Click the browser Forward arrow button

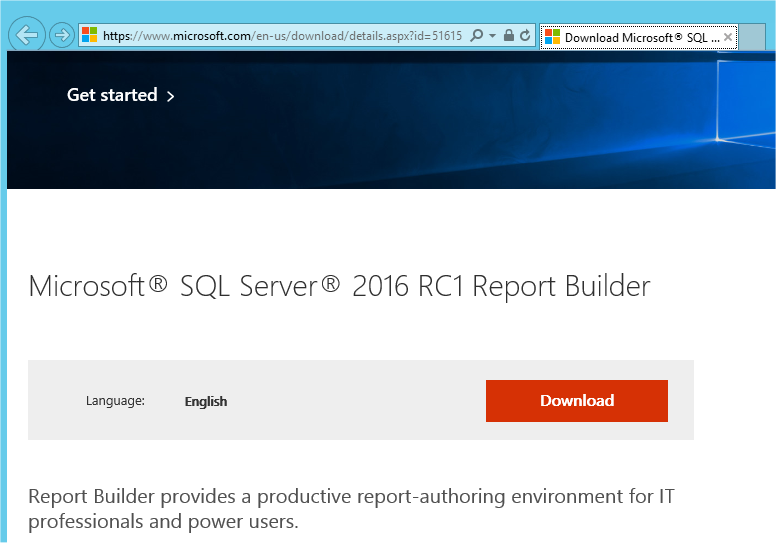tap(62, 35)
